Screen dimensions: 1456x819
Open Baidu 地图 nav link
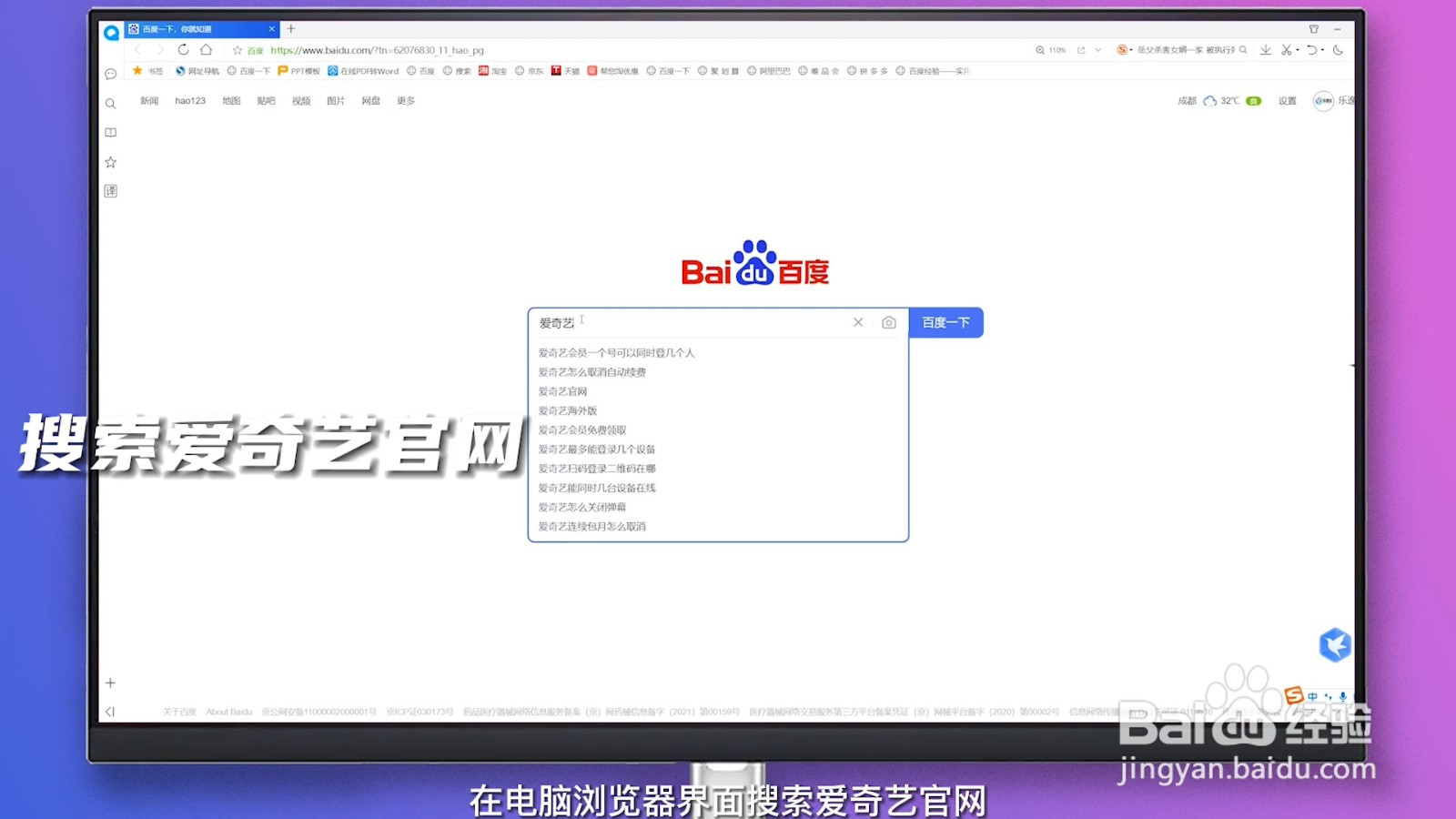(x=231, y=101)
